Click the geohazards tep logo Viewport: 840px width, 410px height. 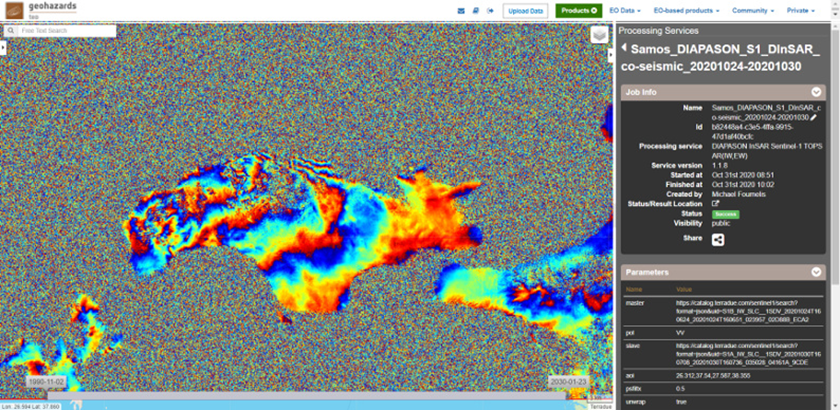pyautogui.click(x=41, y=10)
